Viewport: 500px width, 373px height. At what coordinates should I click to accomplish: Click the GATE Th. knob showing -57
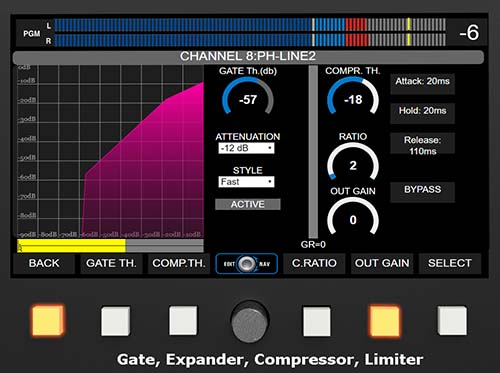pos(248,99)
